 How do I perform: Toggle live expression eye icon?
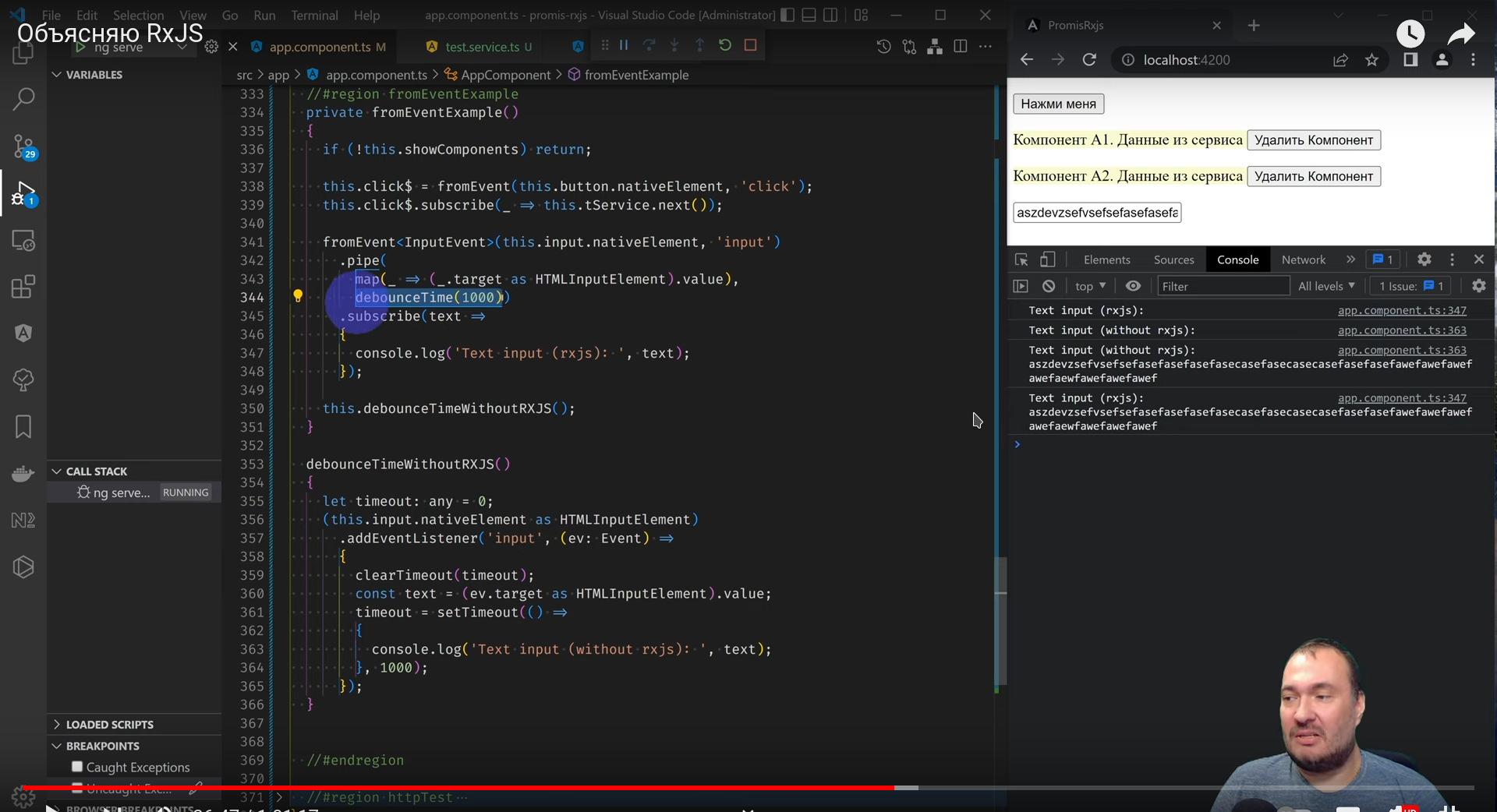coord(1133,286)
